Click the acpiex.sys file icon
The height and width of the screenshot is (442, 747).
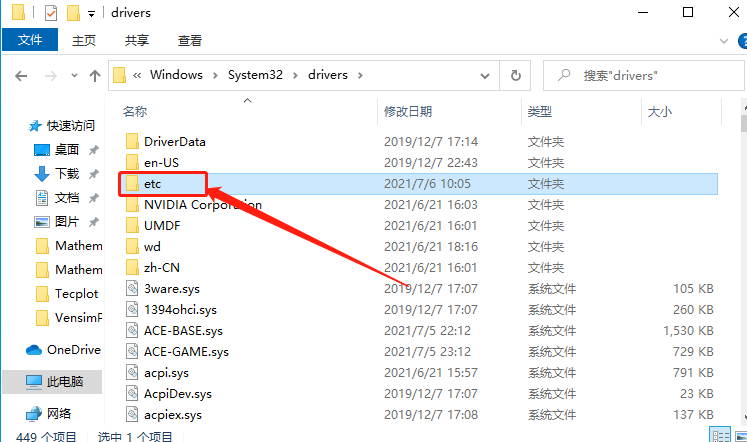point(132,414)
